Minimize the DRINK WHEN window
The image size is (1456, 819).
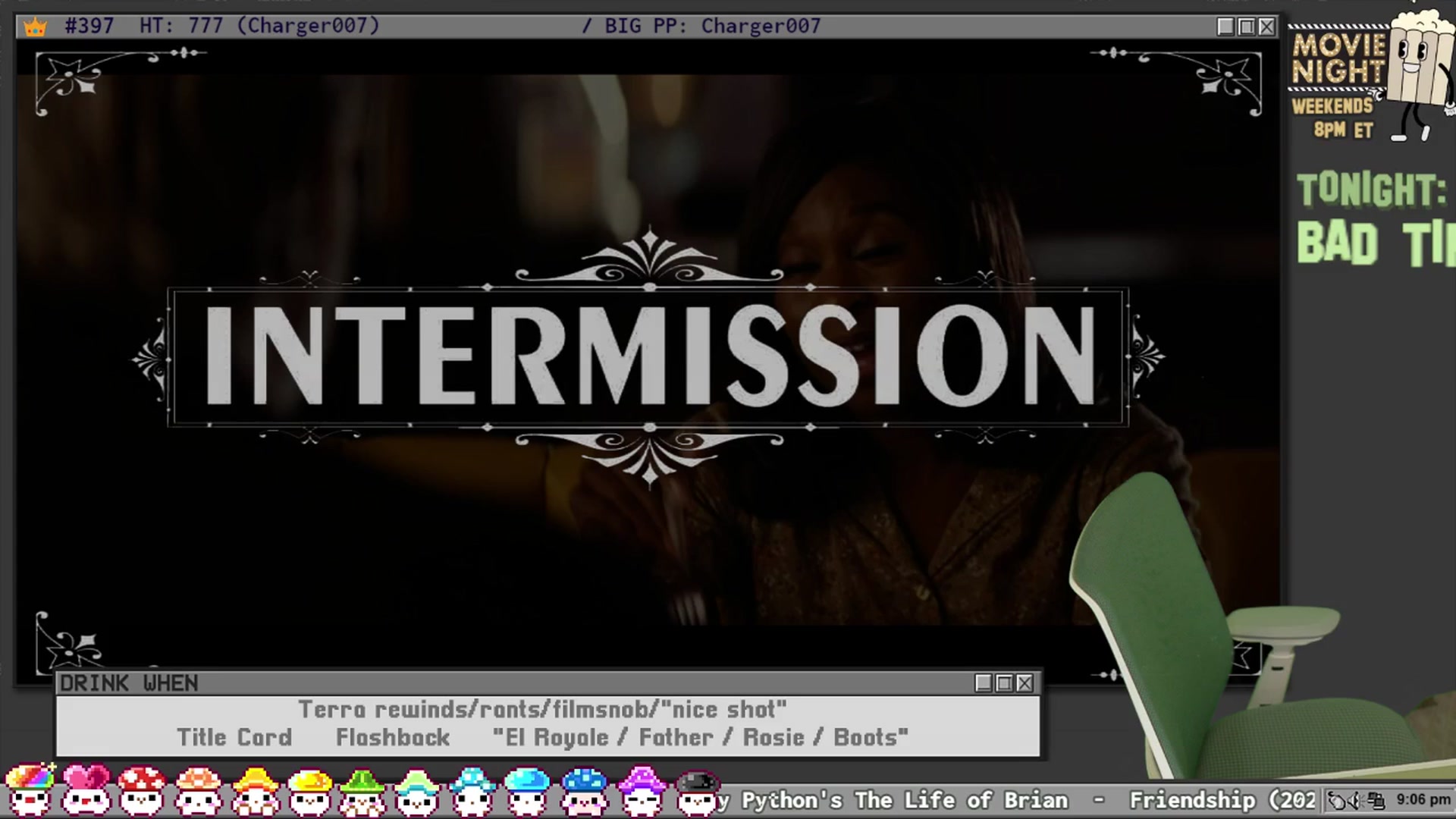984,683
